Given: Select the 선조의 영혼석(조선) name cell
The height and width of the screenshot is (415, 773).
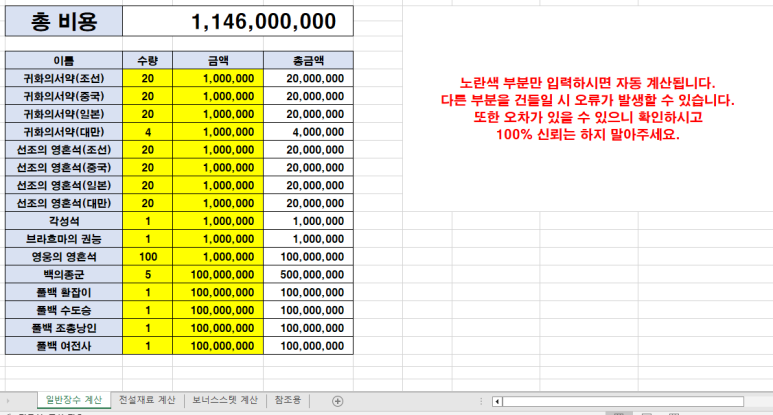Looking at the screenshot, I should pos(64,149).
